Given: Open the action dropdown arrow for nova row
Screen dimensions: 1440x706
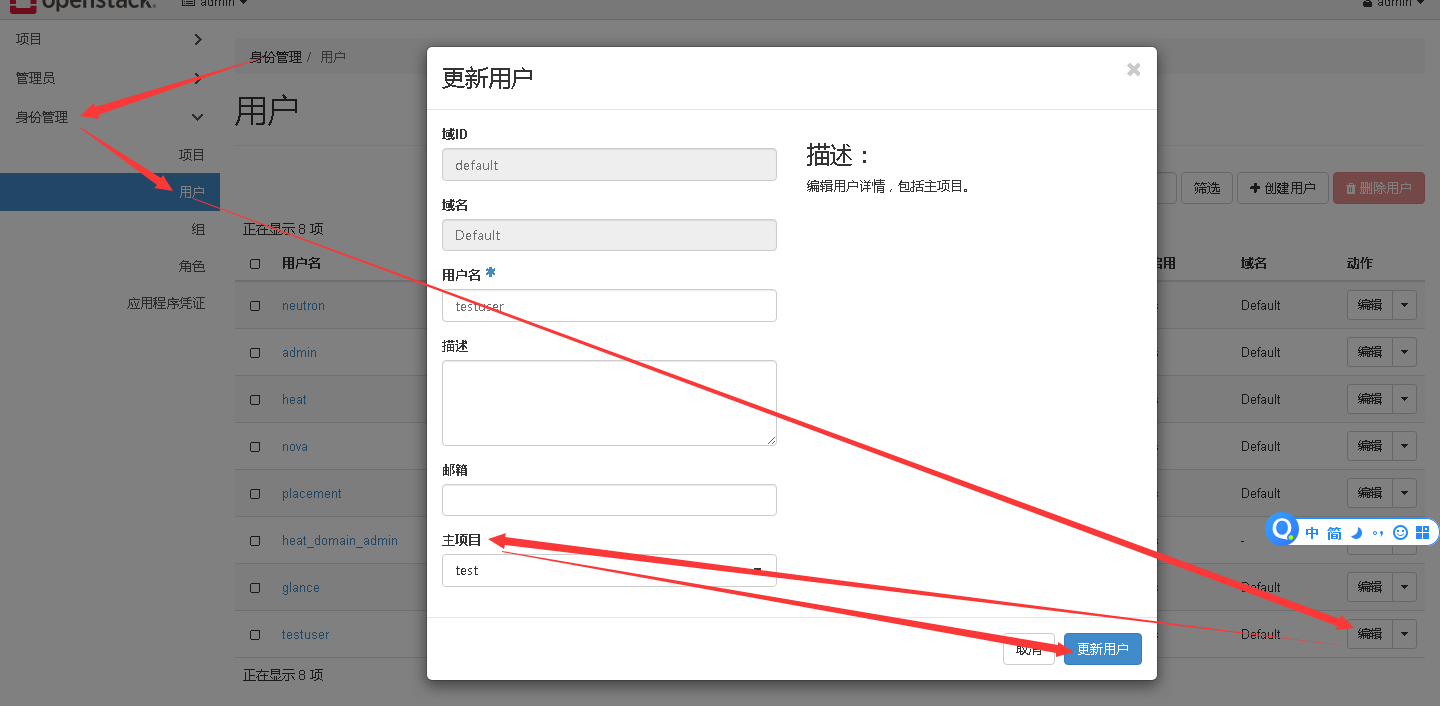Looking at the screenshot, I should [1405, 446].
